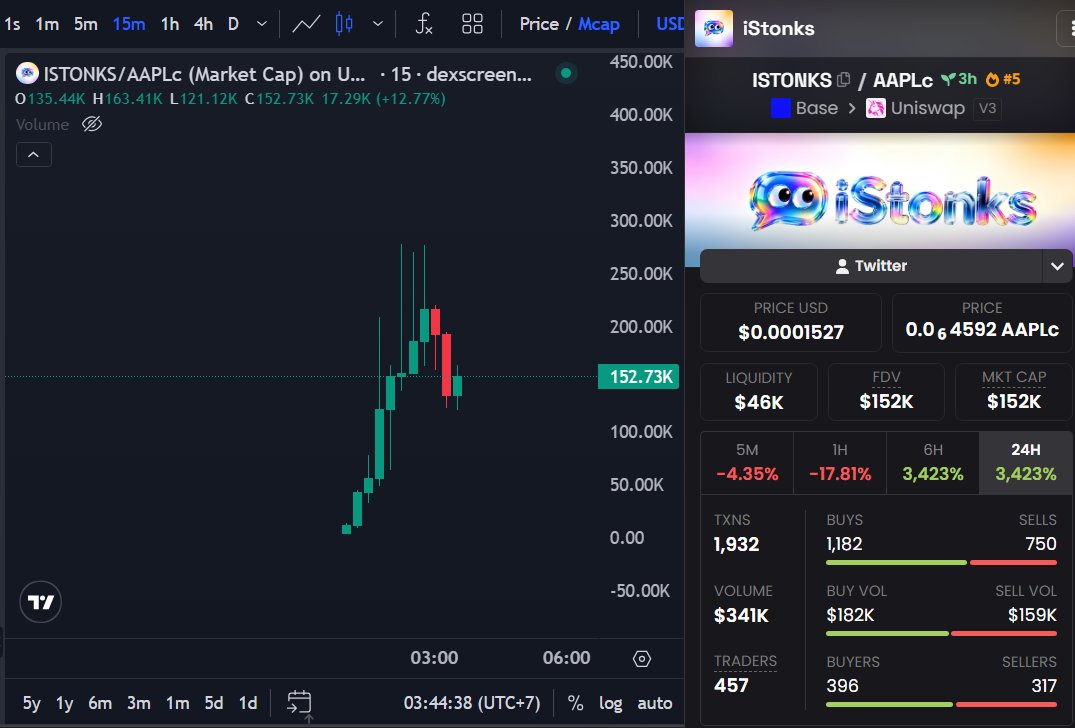Toggle auto scale mode
1075x728 pixels.
point(655,703)
